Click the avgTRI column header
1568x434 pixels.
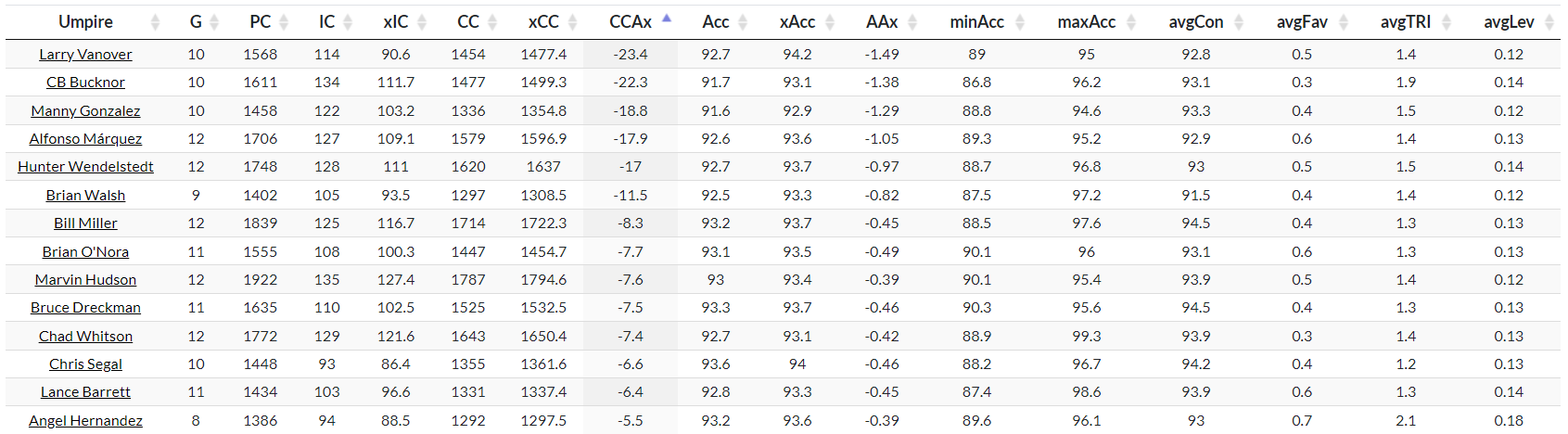(1405, 22)
